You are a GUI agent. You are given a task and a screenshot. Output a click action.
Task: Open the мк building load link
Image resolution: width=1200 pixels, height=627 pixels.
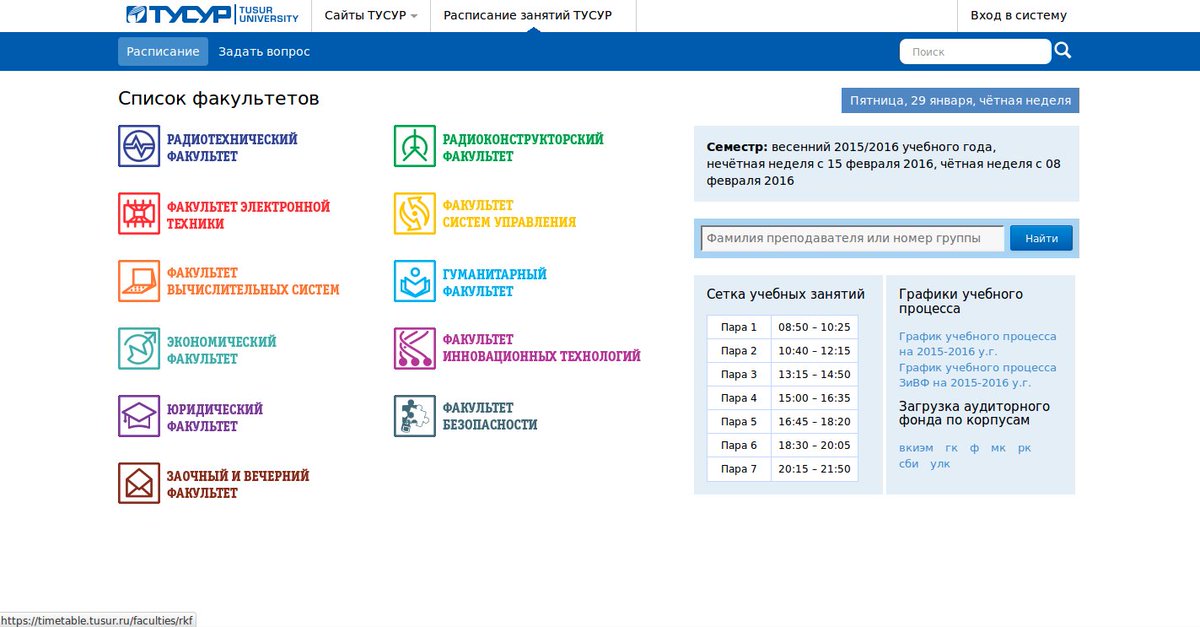click(998, 448)
